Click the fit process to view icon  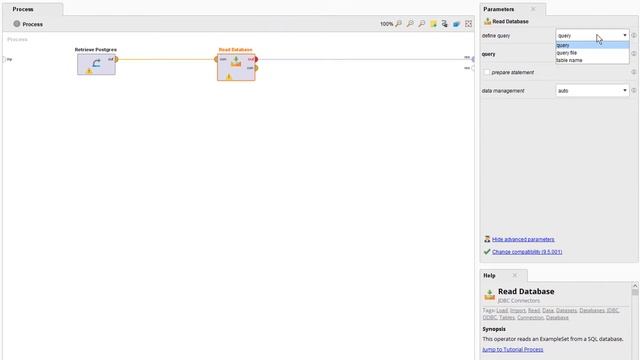468,24
